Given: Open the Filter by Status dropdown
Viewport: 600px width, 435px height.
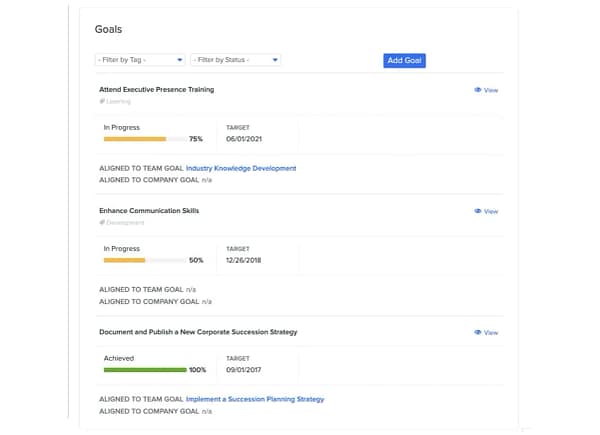Looking at the screenshot, I should click(x=235, y=60).
